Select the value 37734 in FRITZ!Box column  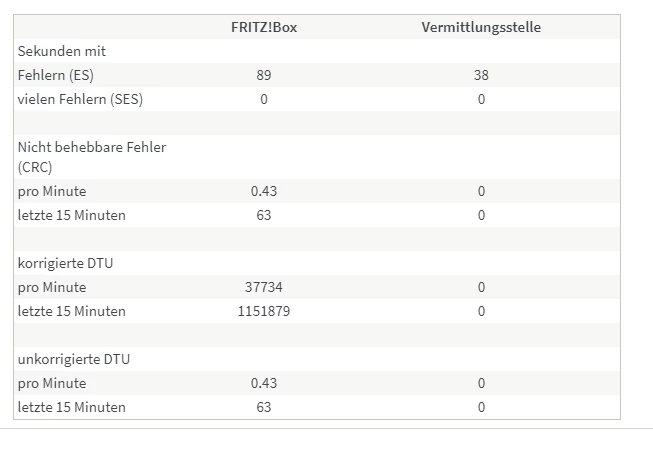(x=264, y=287)
